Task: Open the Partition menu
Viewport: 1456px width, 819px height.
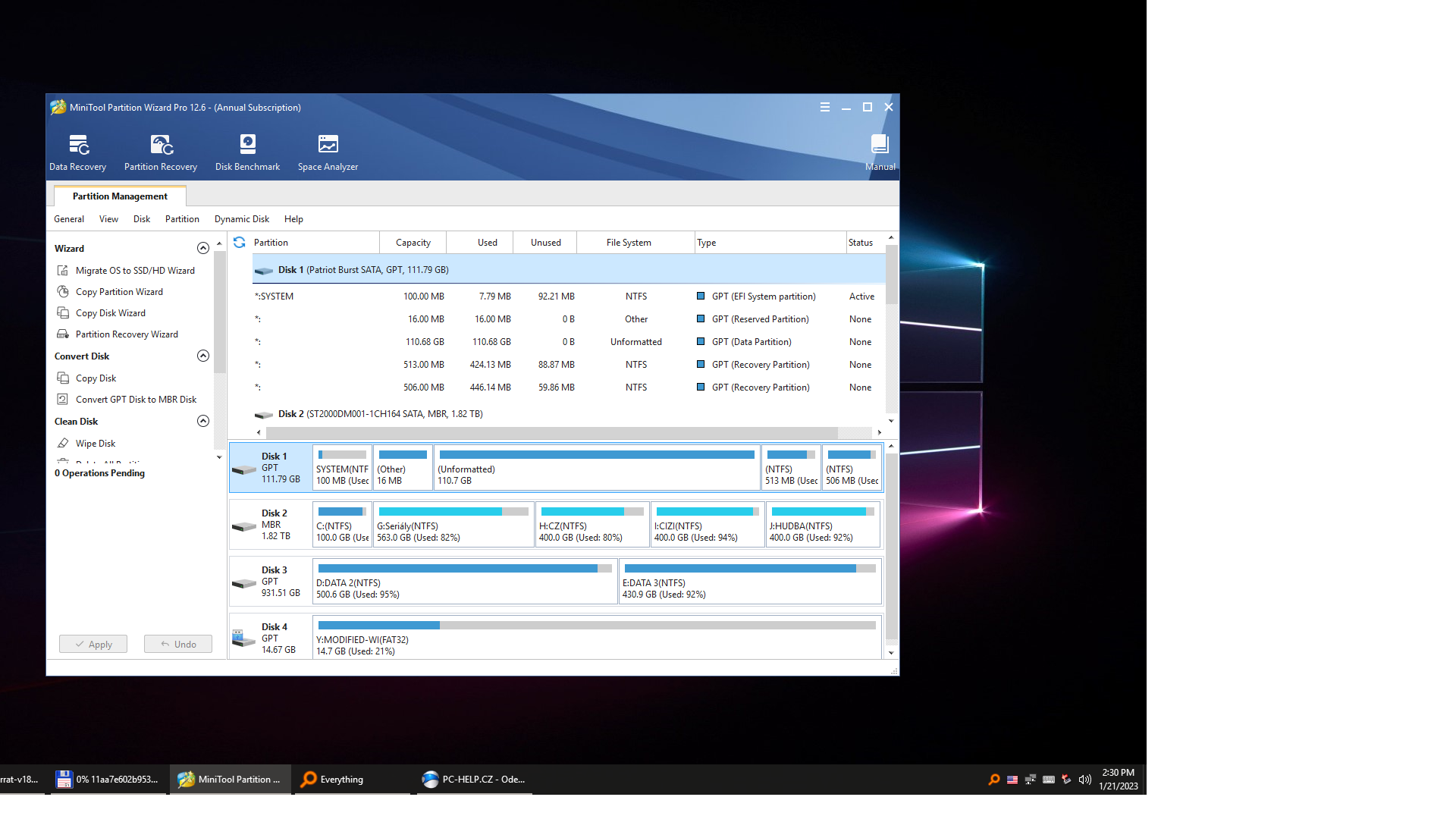Action: pos(182,219)
